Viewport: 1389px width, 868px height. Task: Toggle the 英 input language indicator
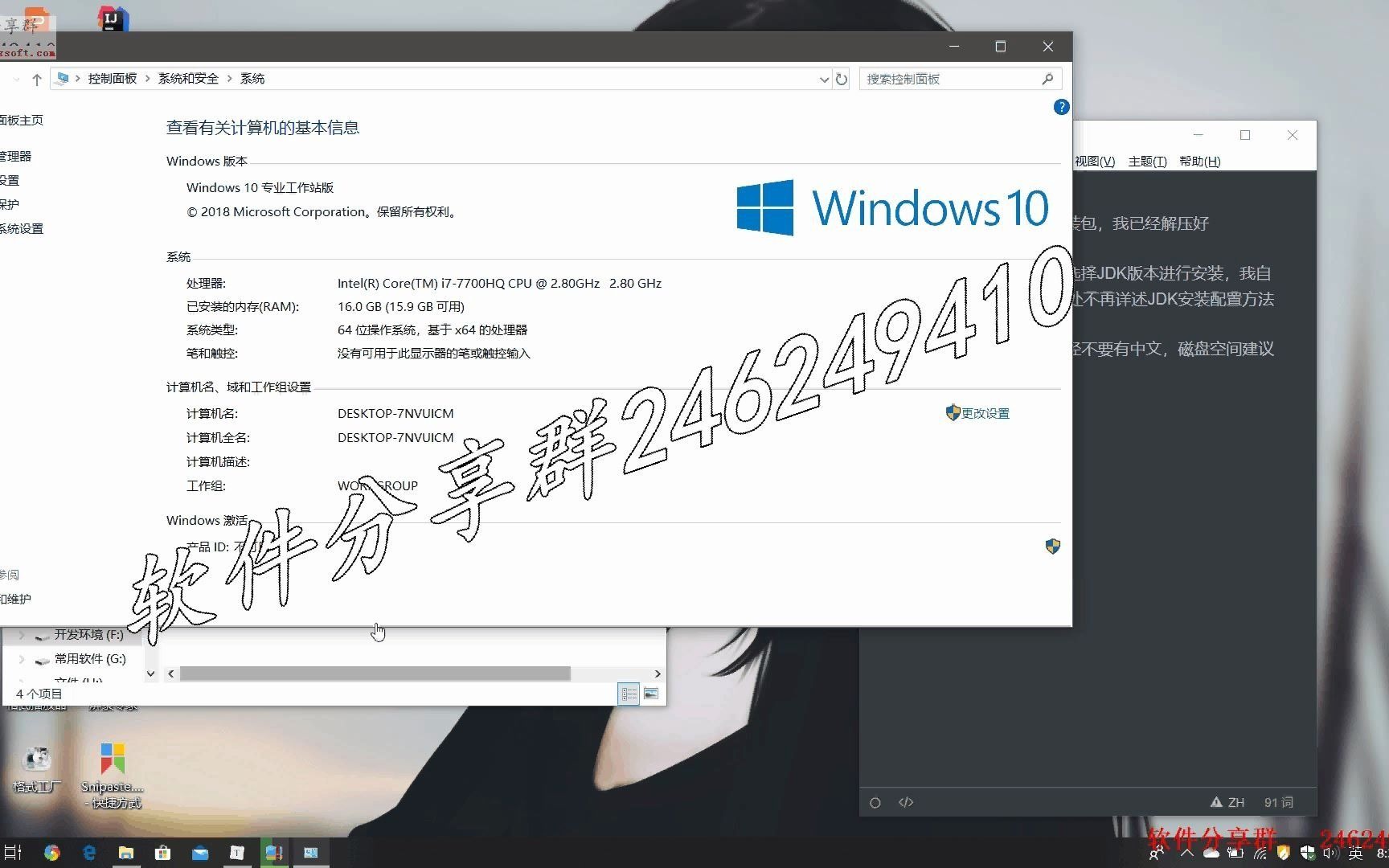pos(1356,854)
